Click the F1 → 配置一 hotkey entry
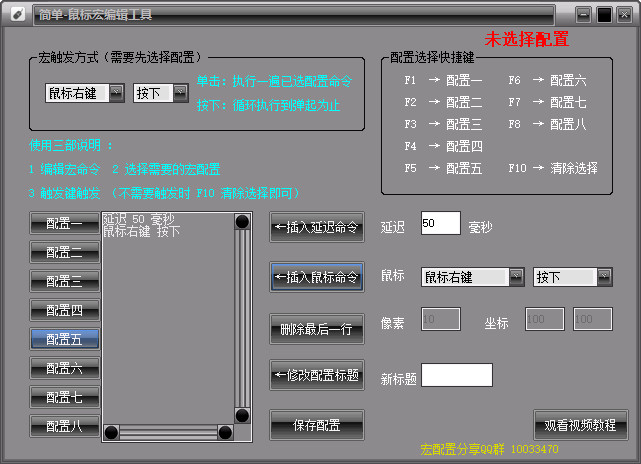 tap(443, 80)
